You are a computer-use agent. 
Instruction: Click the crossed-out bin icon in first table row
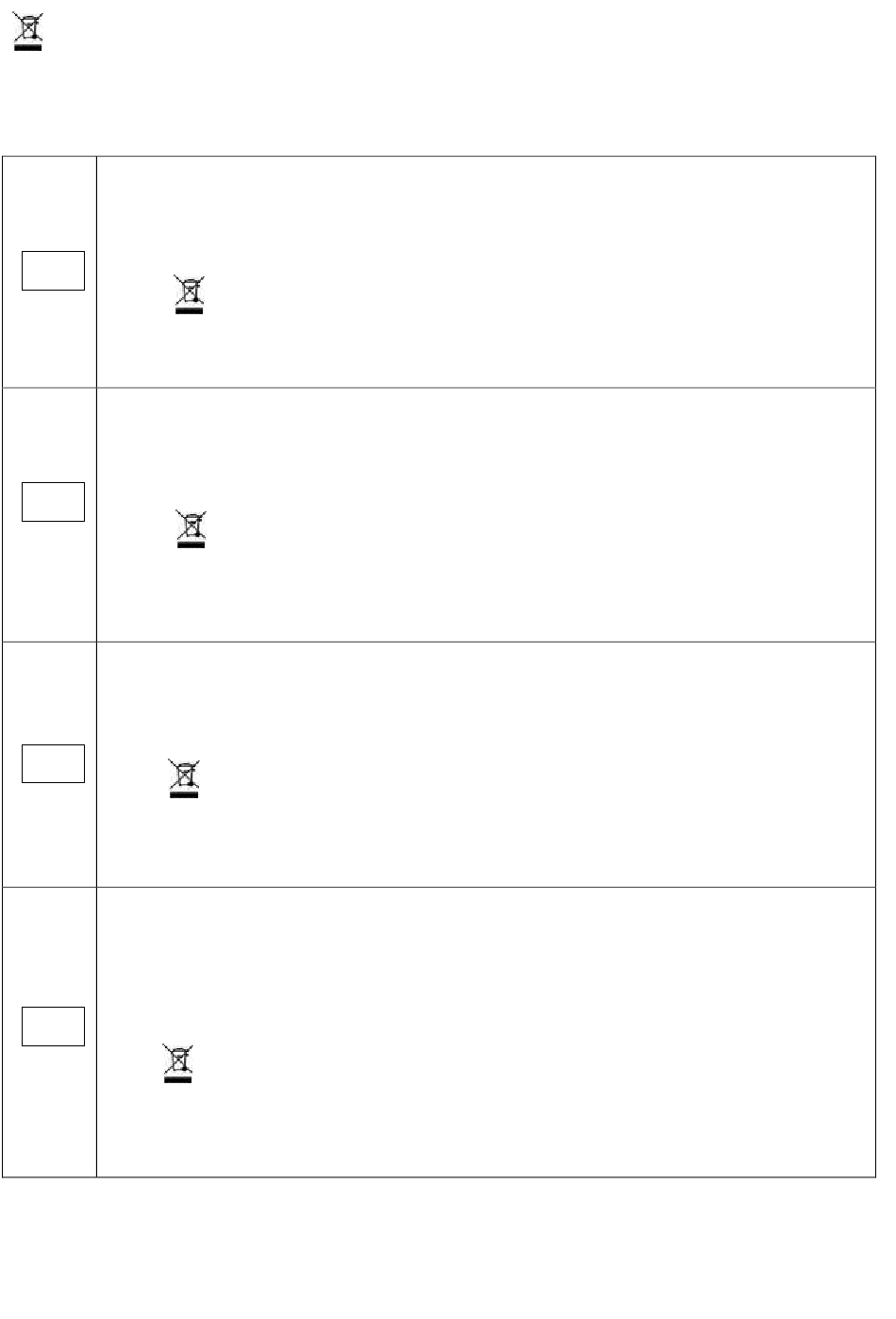[189, 294]
